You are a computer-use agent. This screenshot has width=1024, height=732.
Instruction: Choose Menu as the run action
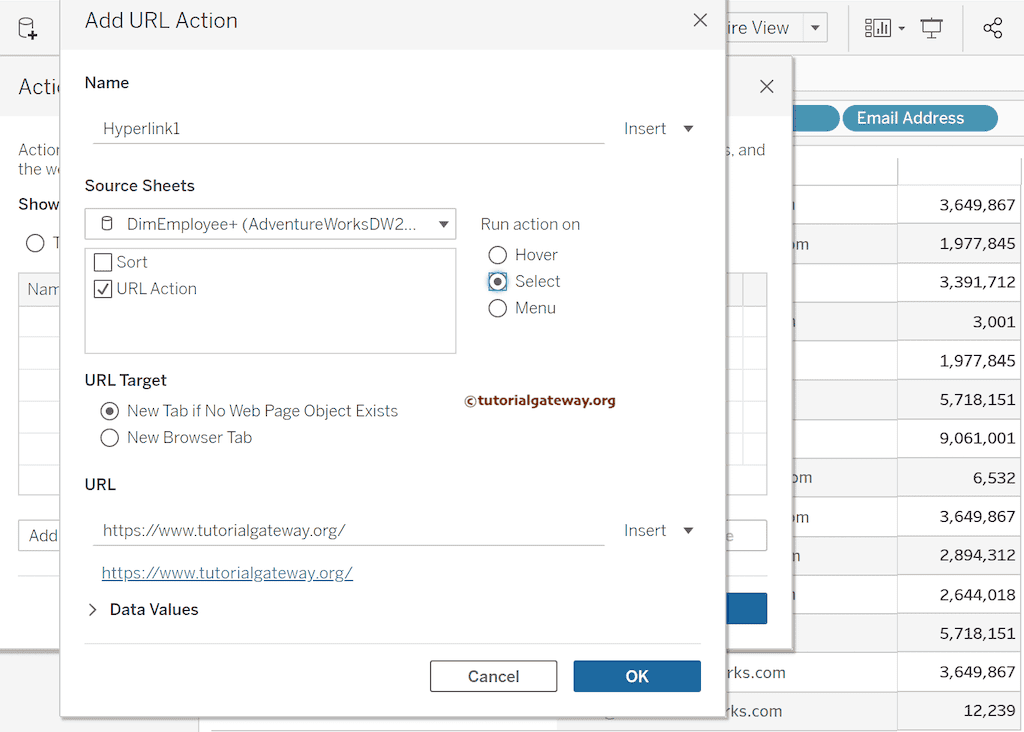(497, 308)
